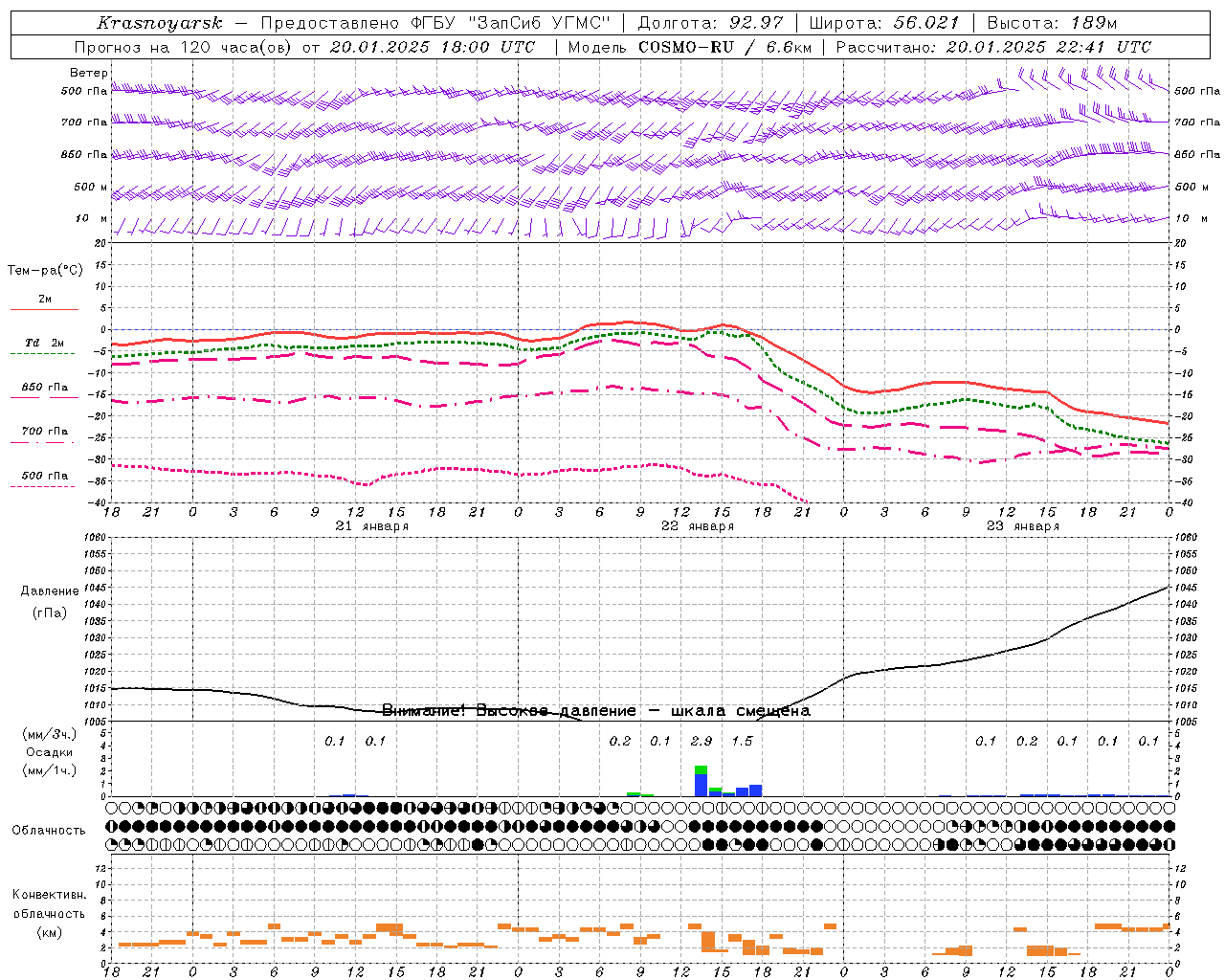
Task: Click the (км) convective cloud unit label
Action: tap(50, 932)
